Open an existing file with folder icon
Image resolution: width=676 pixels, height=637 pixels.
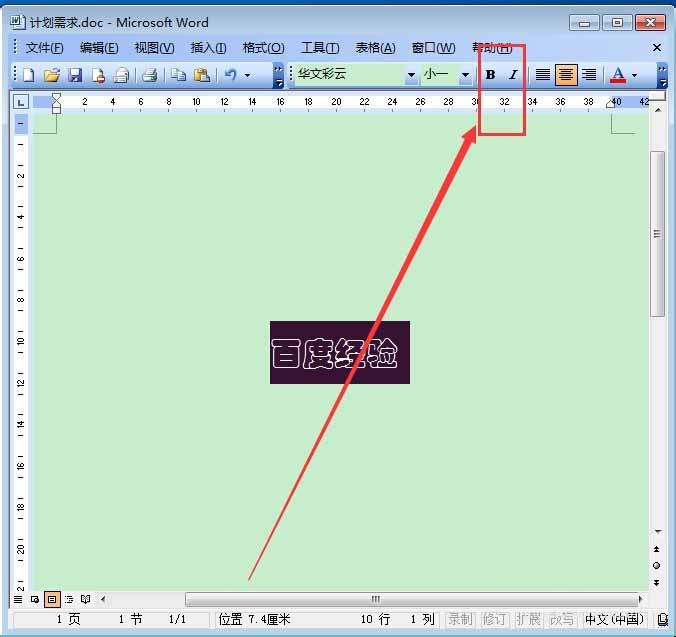click(52, 75)
